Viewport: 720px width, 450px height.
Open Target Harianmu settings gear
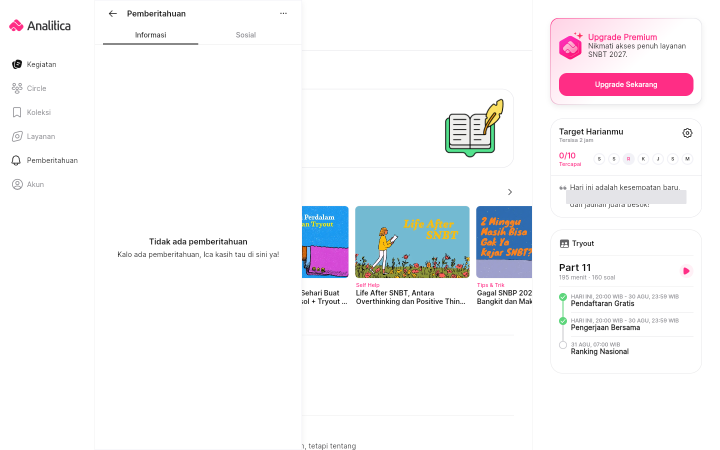tap(687, 133)
